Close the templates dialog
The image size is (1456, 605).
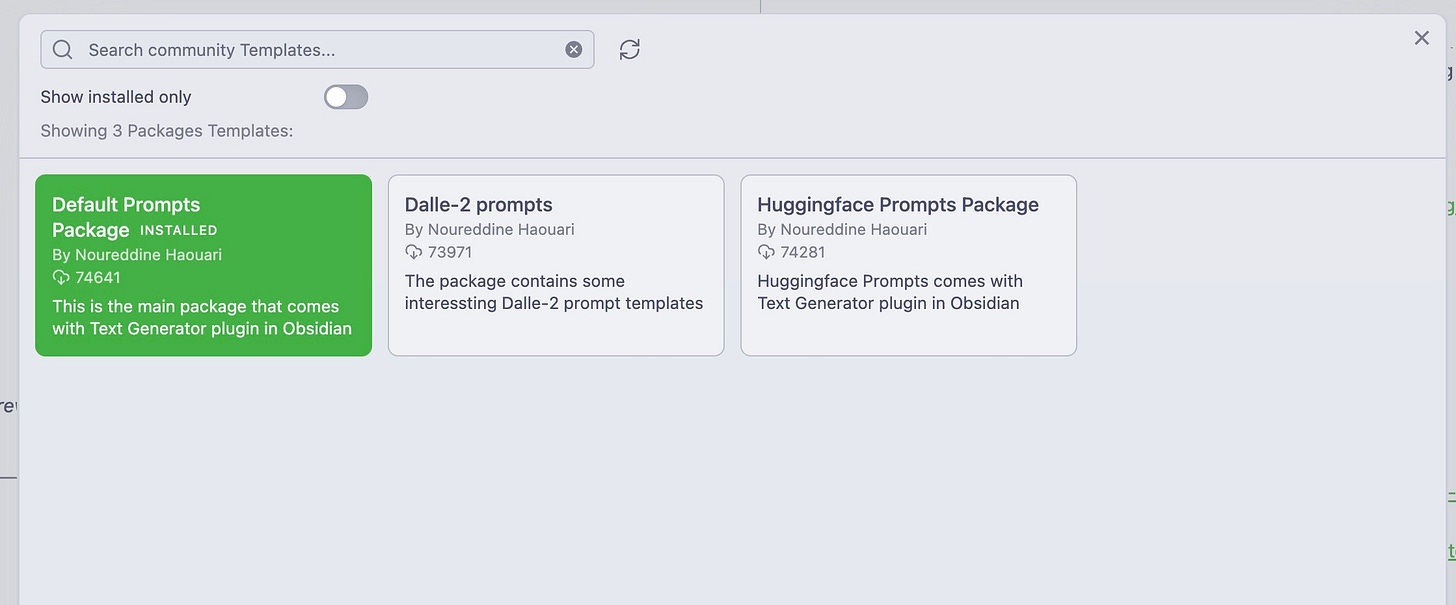pos(1421,38)
